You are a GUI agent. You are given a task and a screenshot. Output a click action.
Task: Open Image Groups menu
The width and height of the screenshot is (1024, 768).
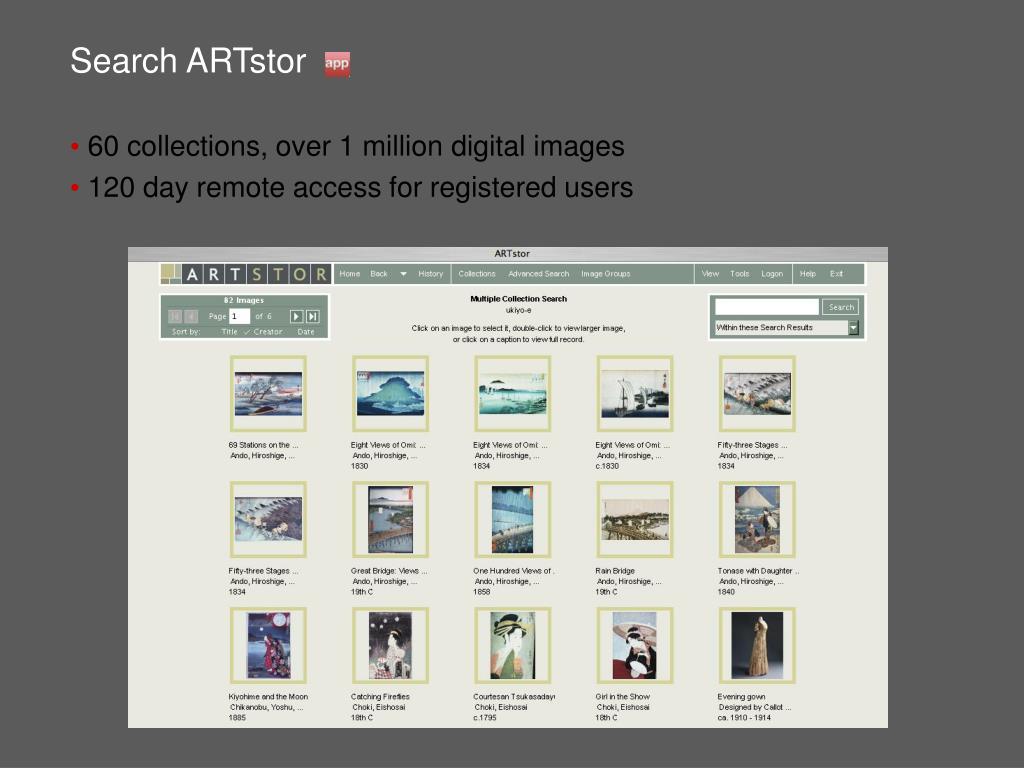point(605,274)
